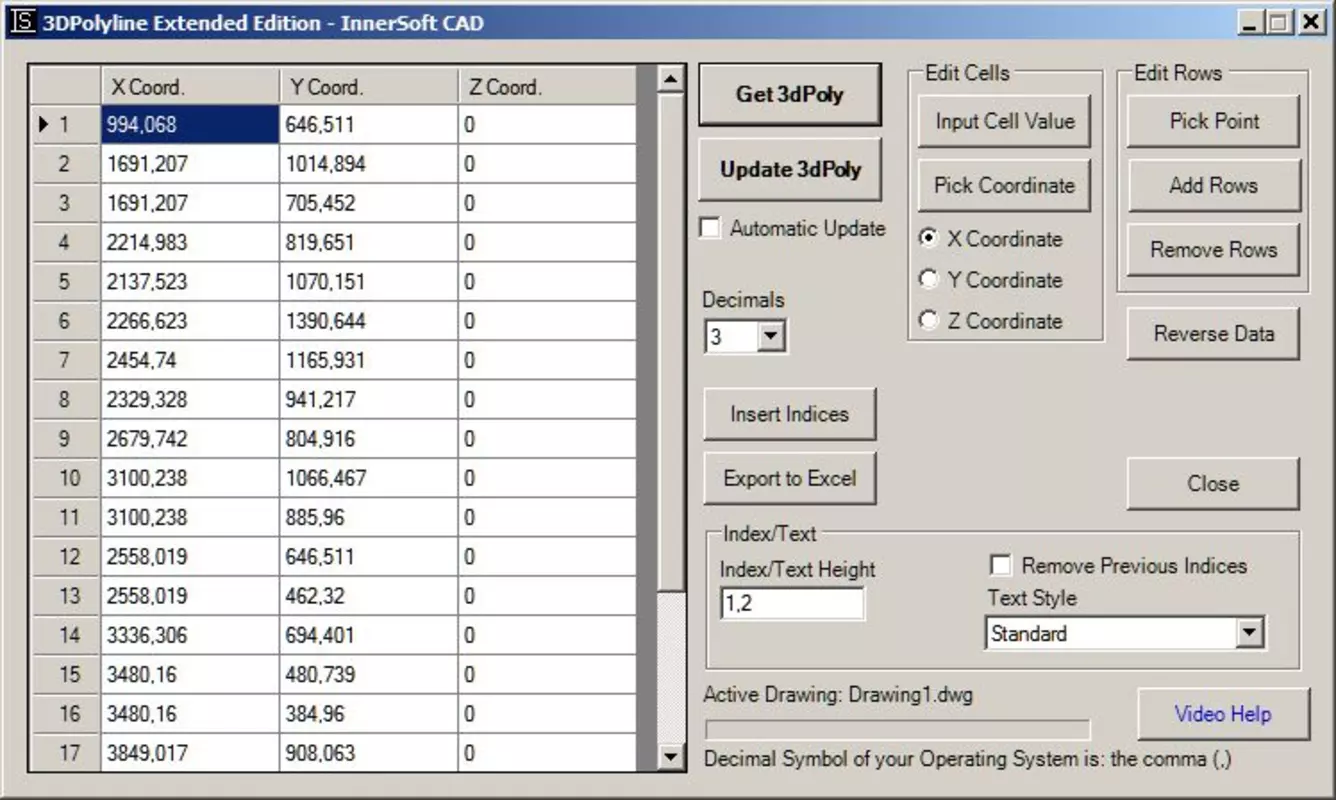
Task: Click Insert Indices button
Action: point(789,414)
